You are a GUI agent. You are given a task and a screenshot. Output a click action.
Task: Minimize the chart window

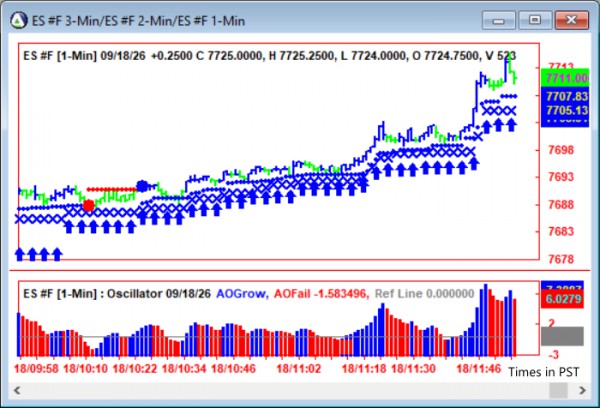pos(499,20)
